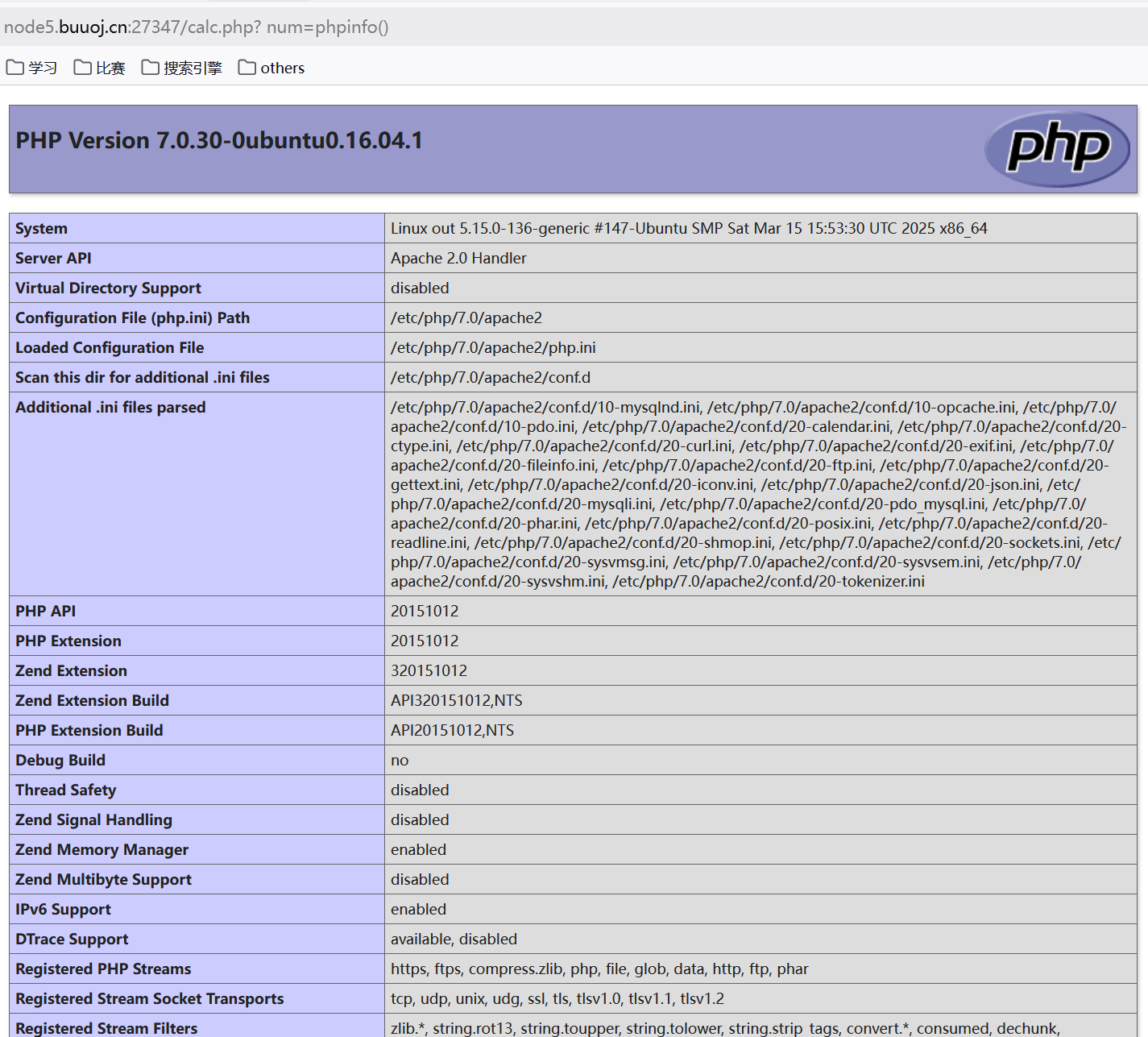Click Zend Memory Manager enabled value
Viewport: 1148px width, 1037px height.
[418, 849]
